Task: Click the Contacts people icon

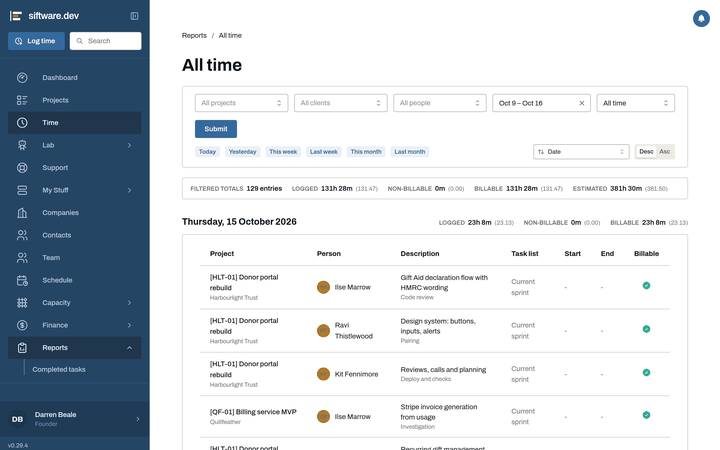Action: (22, 235)
